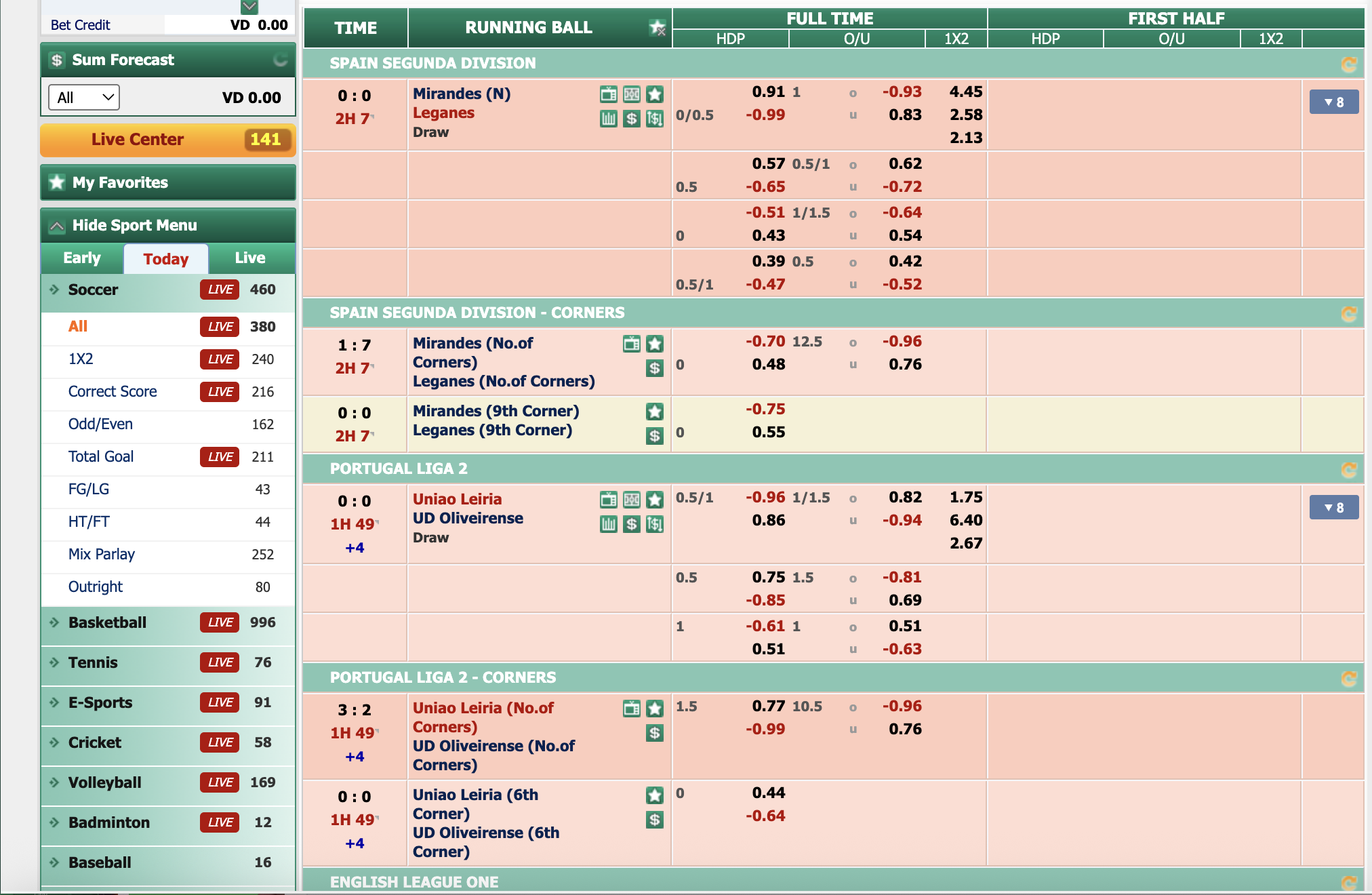Toggle favorites star in Running Ball header
This screenshot has width=1372, height=895.
point(657,28)
